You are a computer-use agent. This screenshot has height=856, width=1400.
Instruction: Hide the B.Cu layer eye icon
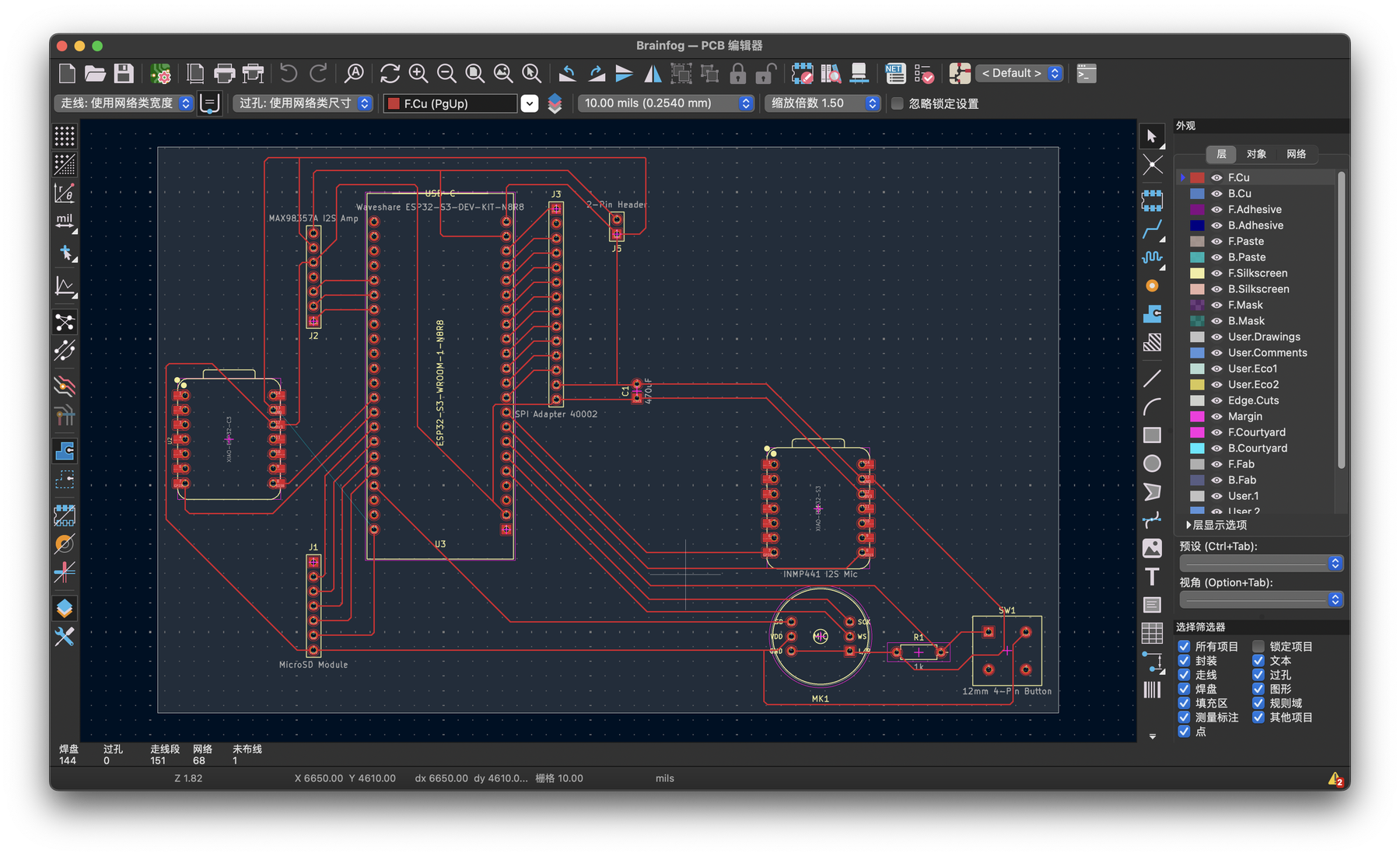click(x=1217, y=194)
